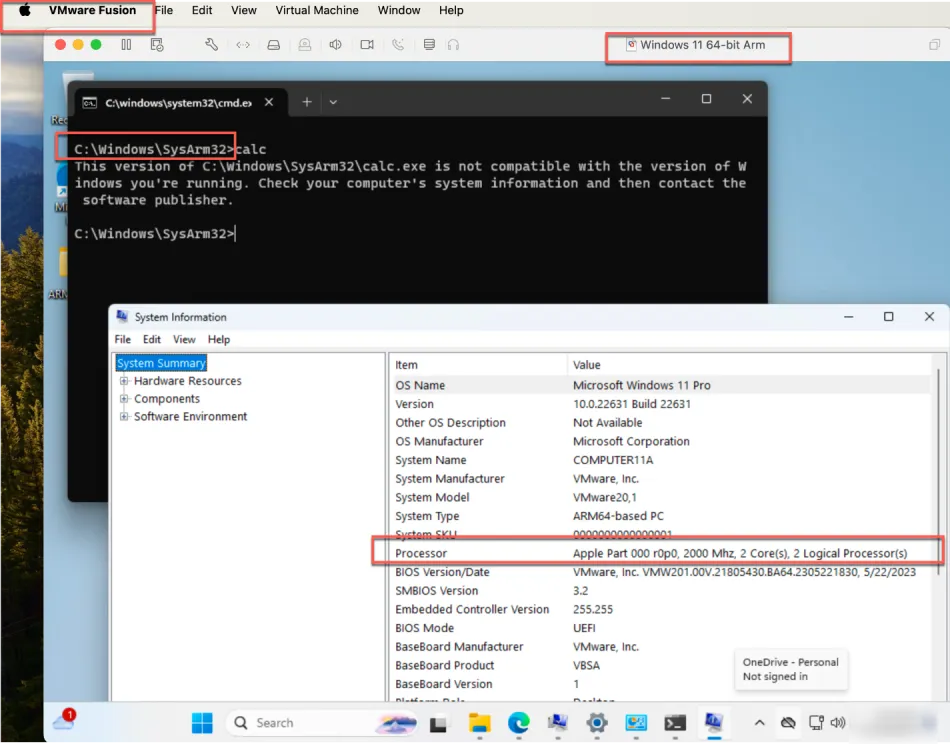The width and height of the screenshot is (950, 744).
Task: Click the network adapter arrows icon
Action: pyautogui.click(x=243, y=45)
